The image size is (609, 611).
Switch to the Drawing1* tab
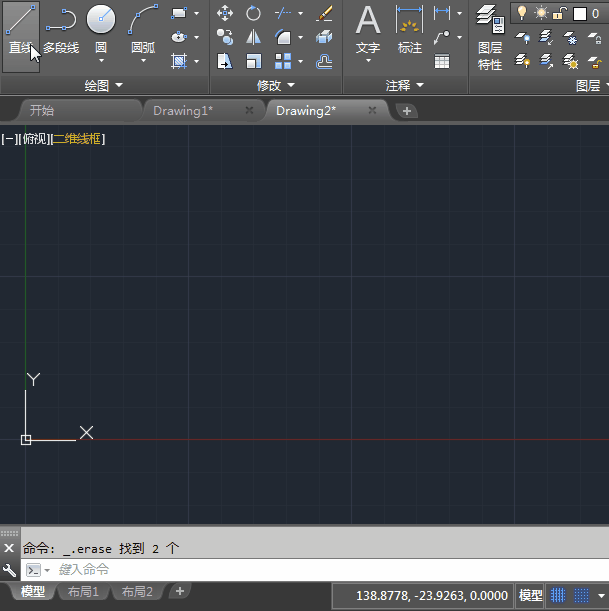coord(183,111)
